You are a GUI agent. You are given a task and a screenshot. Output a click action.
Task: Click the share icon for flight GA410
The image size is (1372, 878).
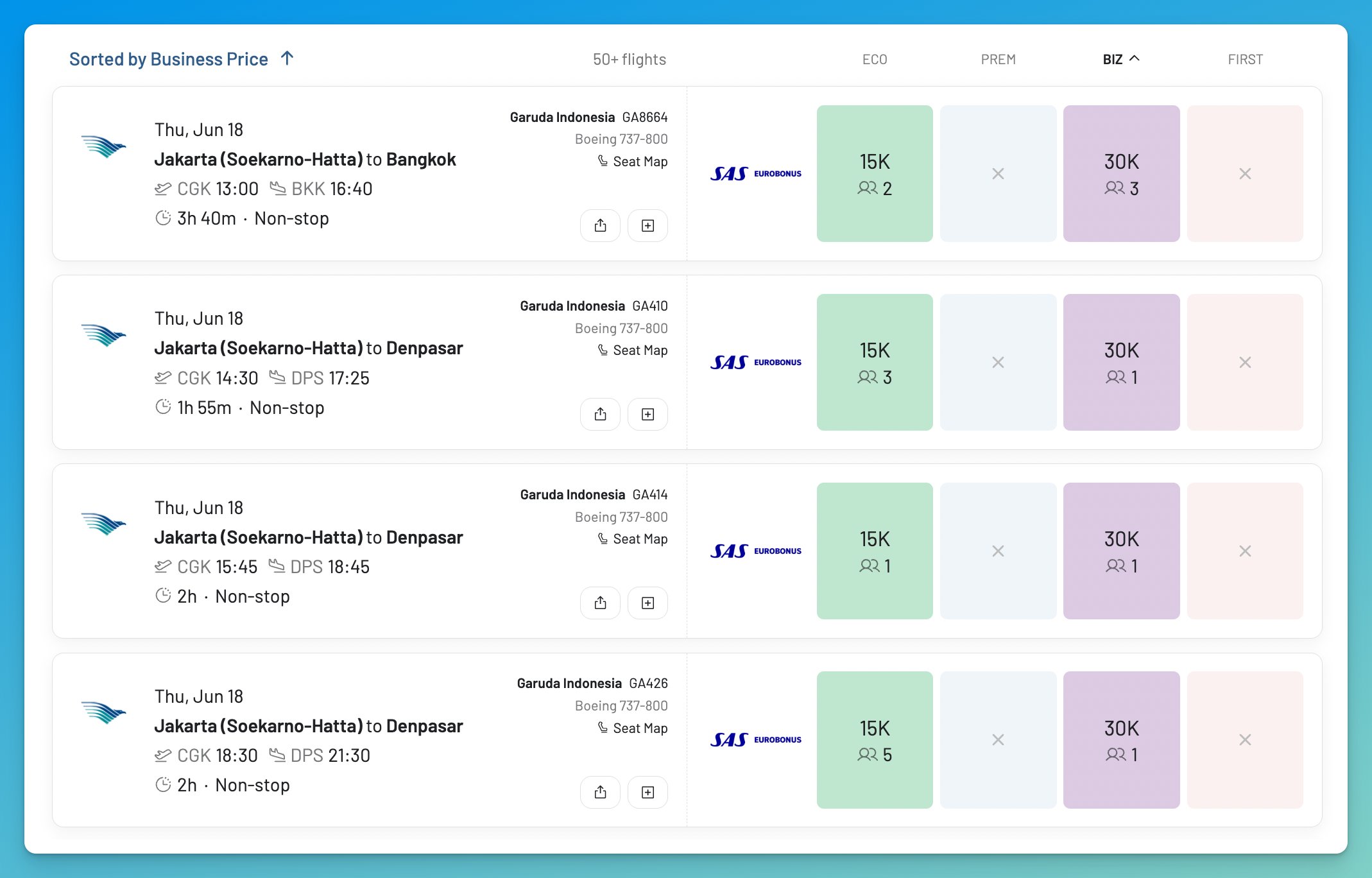point(600,414)
